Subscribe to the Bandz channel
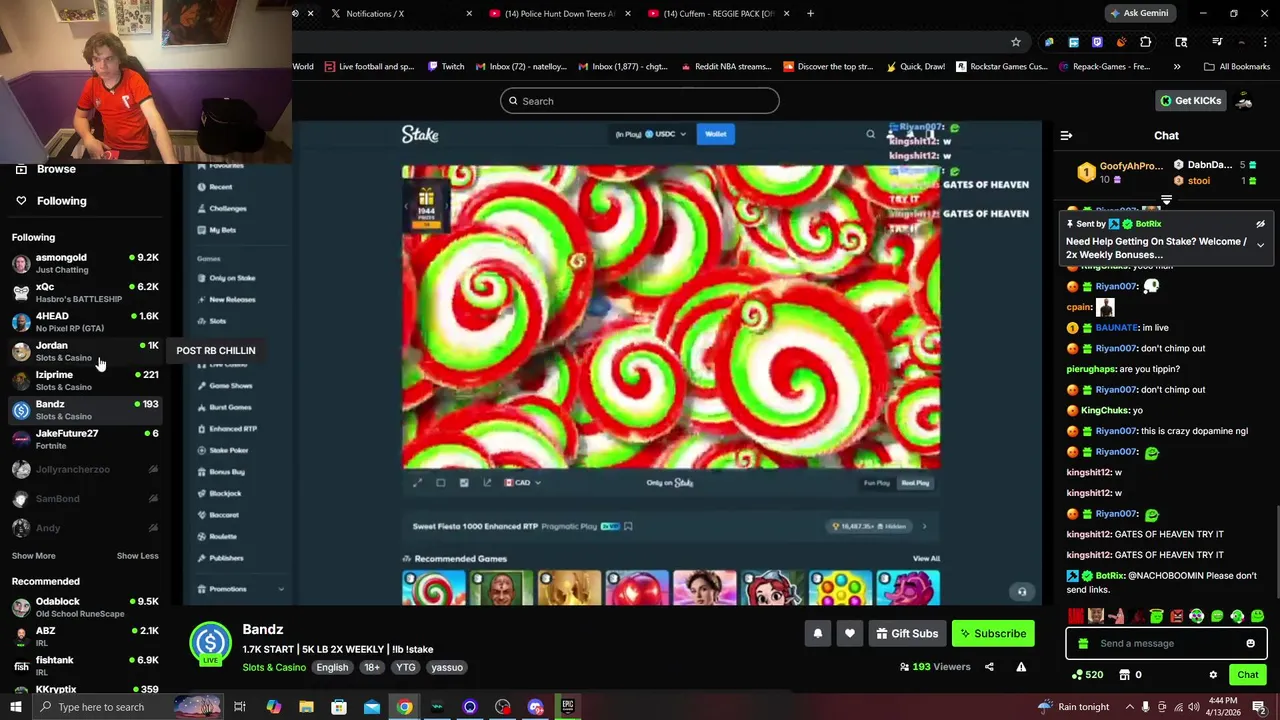The width and height of the screenshot is (1280, 720). [x=993, y=633]
